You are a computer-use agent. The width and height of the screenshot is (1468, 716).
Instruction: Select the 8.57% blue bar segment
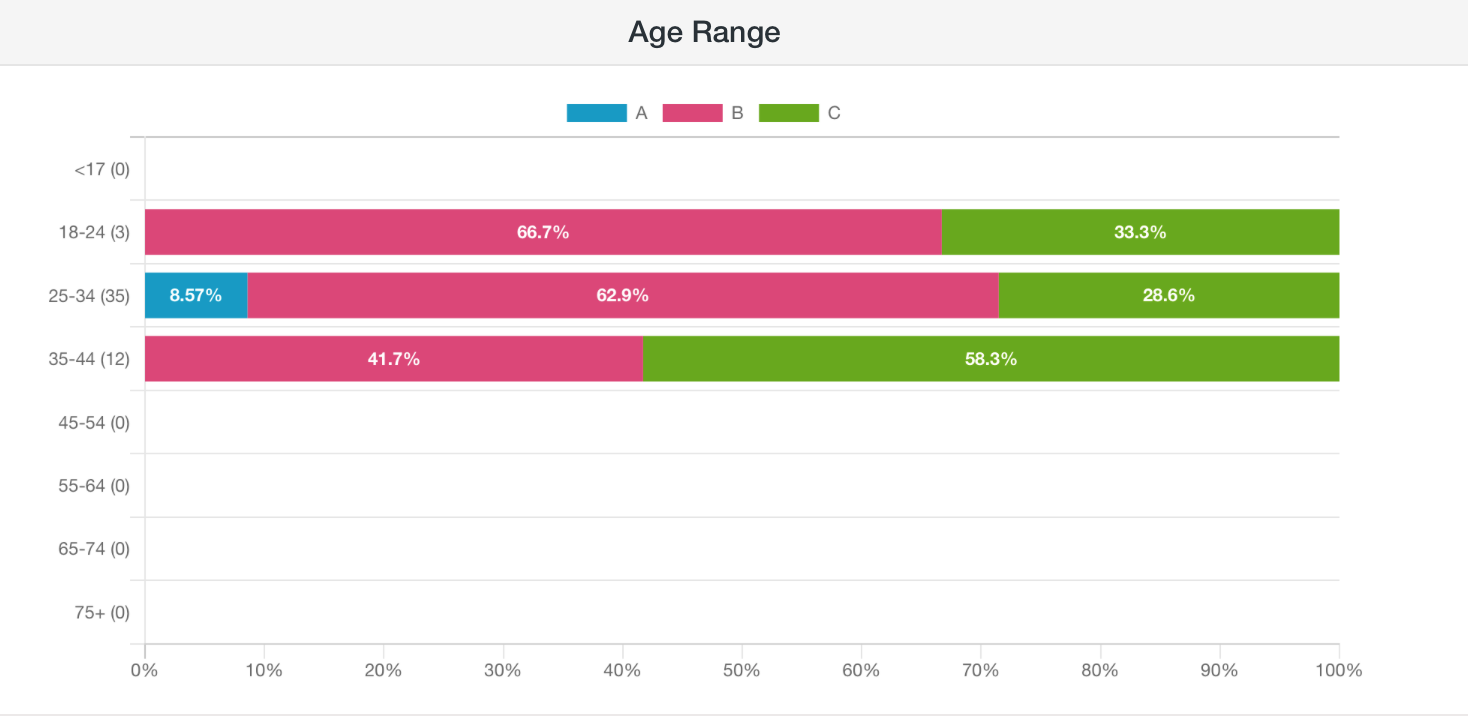coord(196,295)
